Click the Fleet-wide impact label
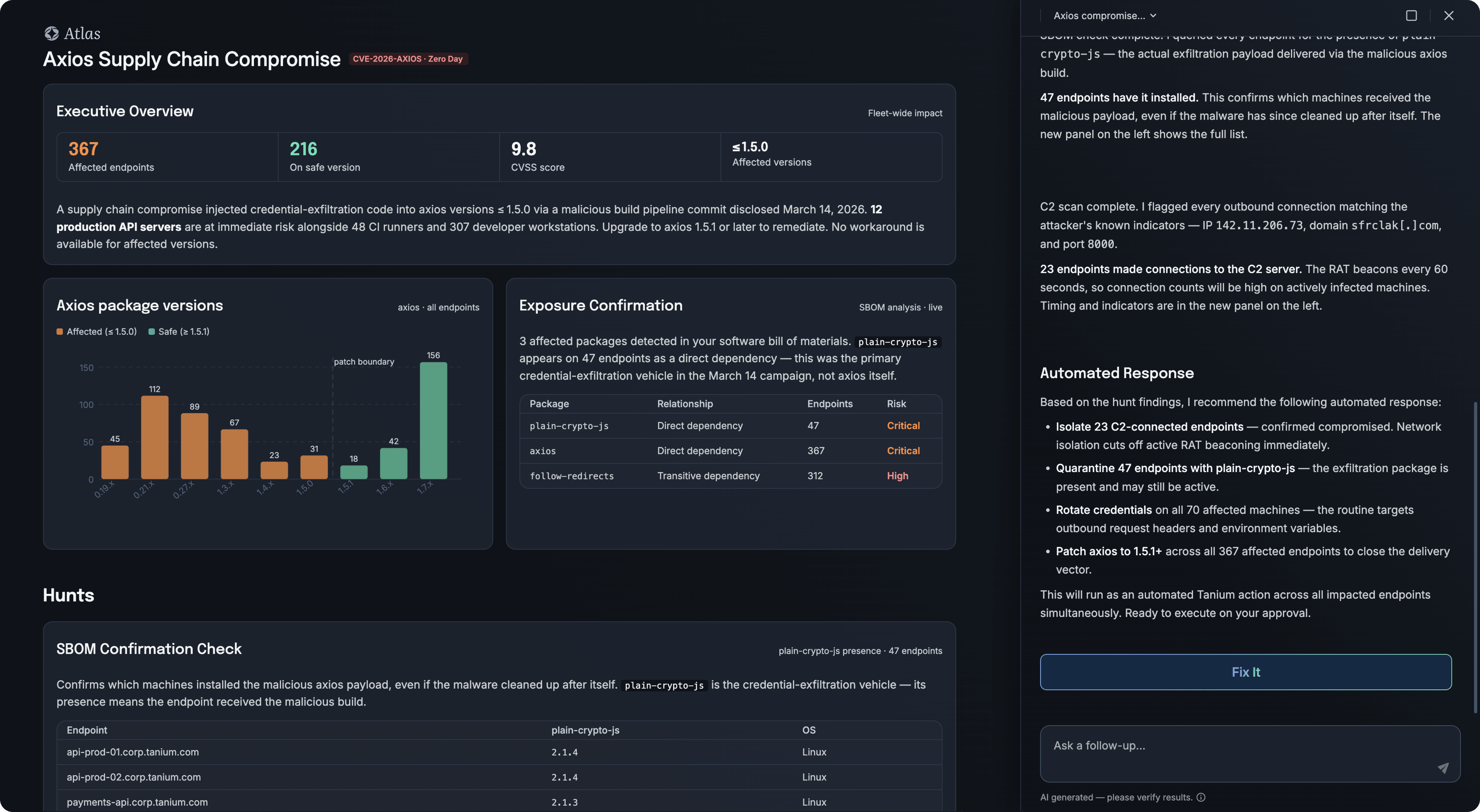 click(x=905, y=113)
